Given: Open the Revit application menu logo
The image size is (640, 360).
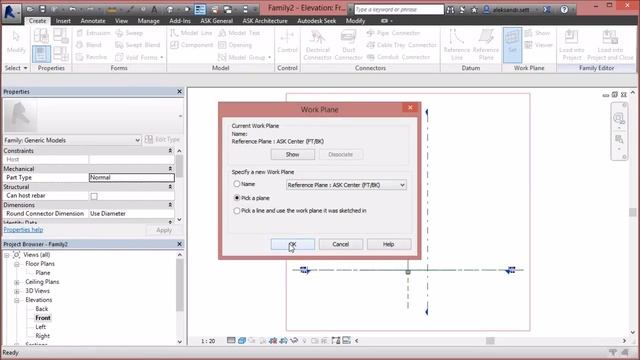Looking at the screenshot, I should tap(11, 11).
